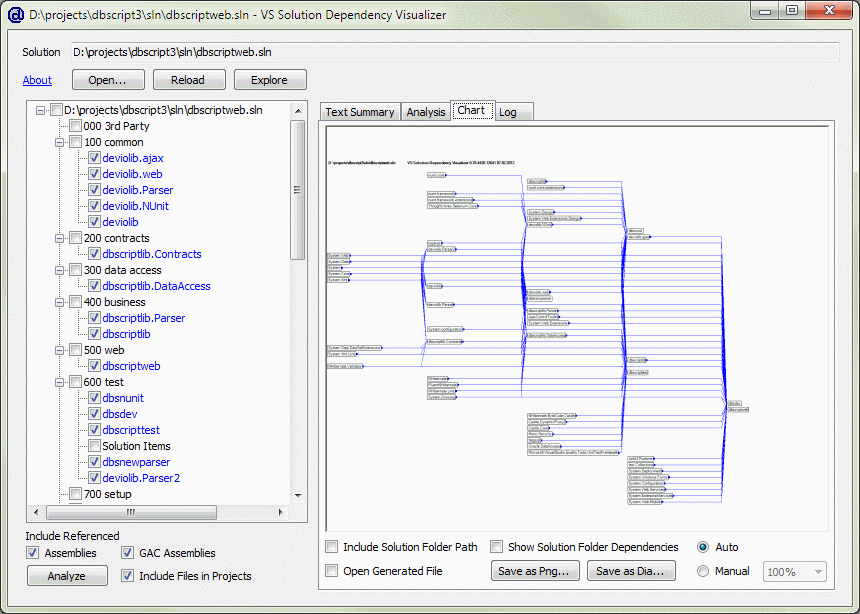Uncheck the dbsnewparser checkbox

coord(94,461)
